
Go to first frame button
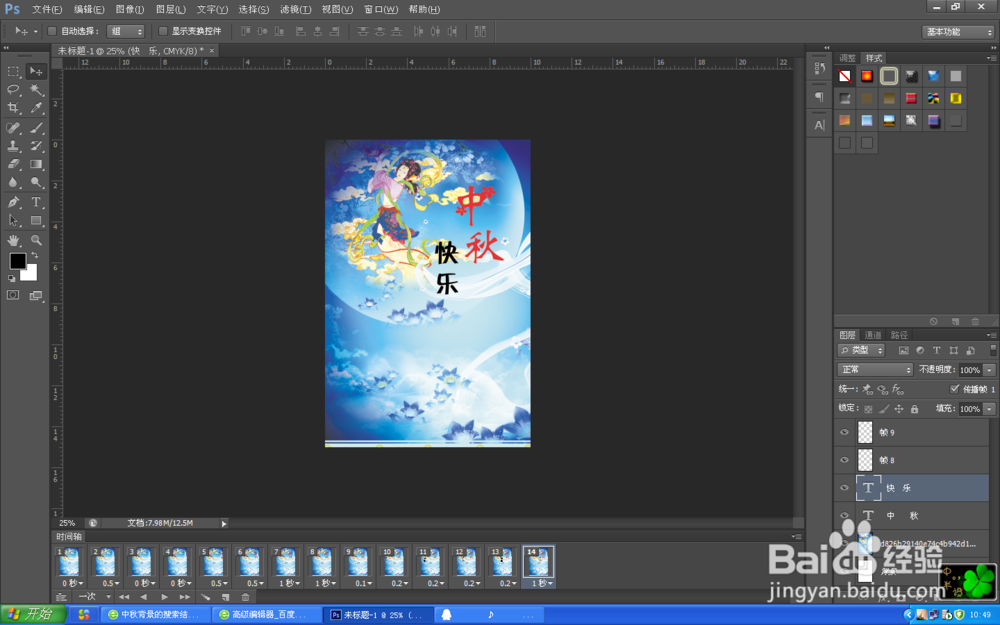click(x=124, y=597)
